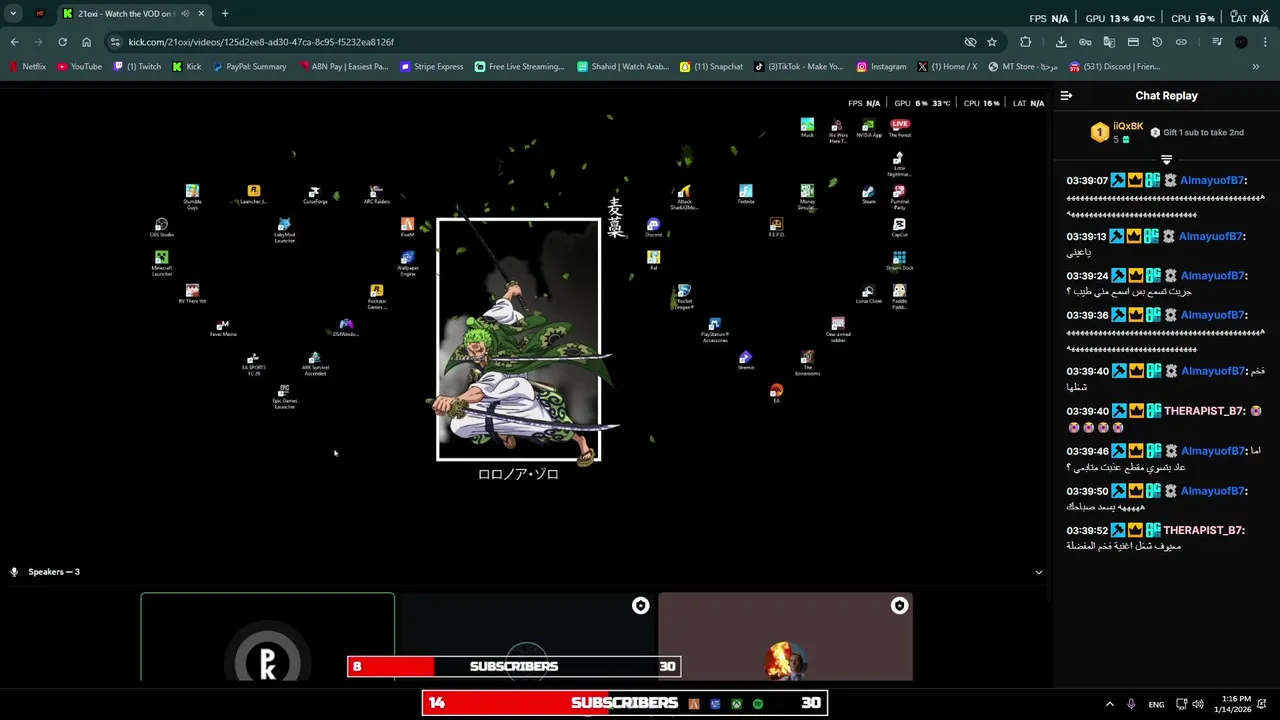Open the ARK Survival Ascended icon

tap(315, 363)
